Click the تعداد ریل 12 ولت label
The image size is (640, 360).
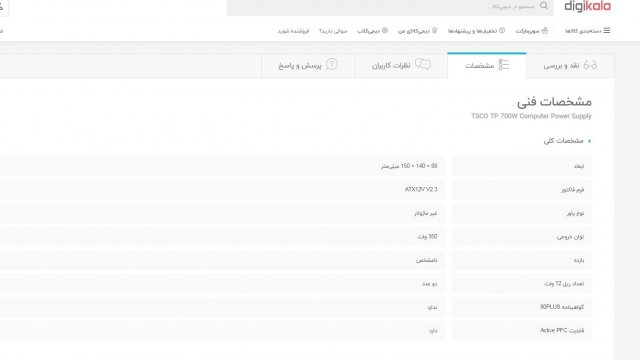(x=564, y=284)
